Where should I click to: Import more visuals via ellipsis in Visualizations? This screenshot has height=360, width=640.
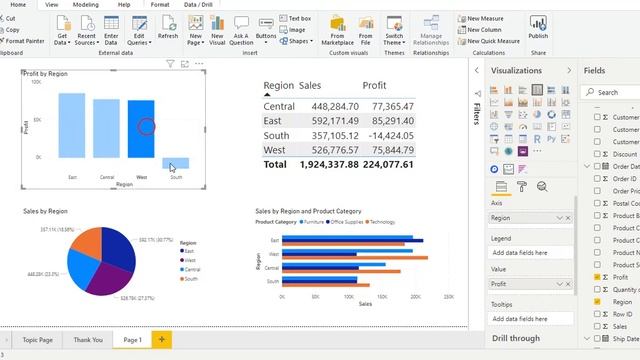pyautogui.click(x=537, y=151)
